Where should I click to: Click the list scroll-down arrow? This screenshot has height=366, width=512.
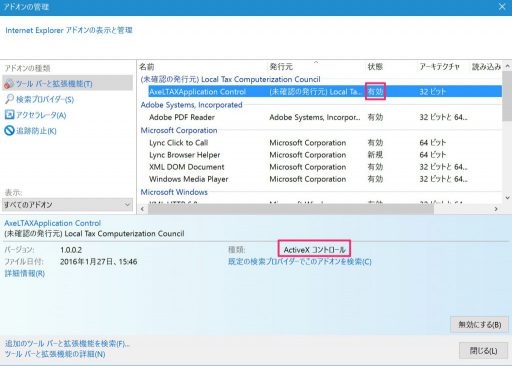[x=507, y=198]
